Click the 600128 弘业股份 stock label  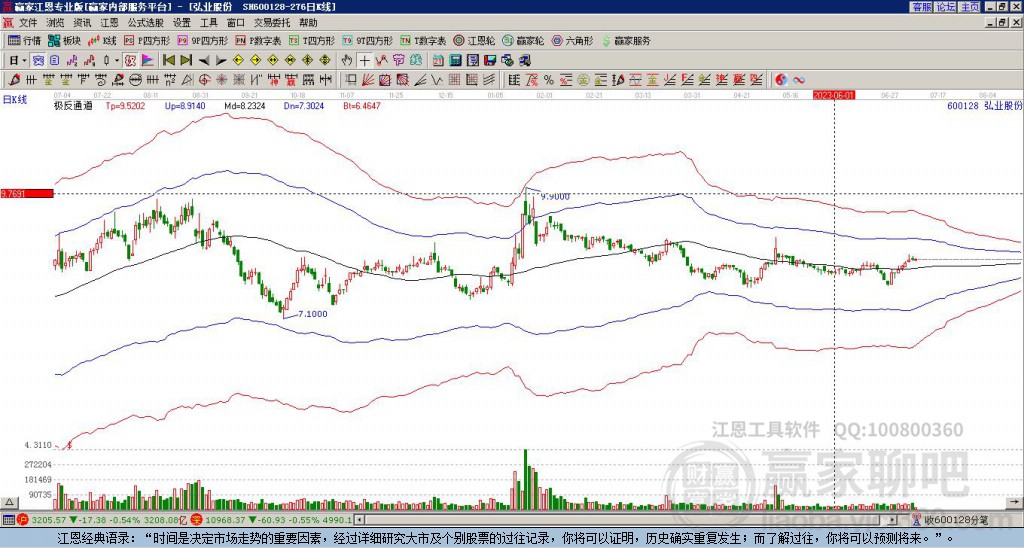click(x=984, y=106)
